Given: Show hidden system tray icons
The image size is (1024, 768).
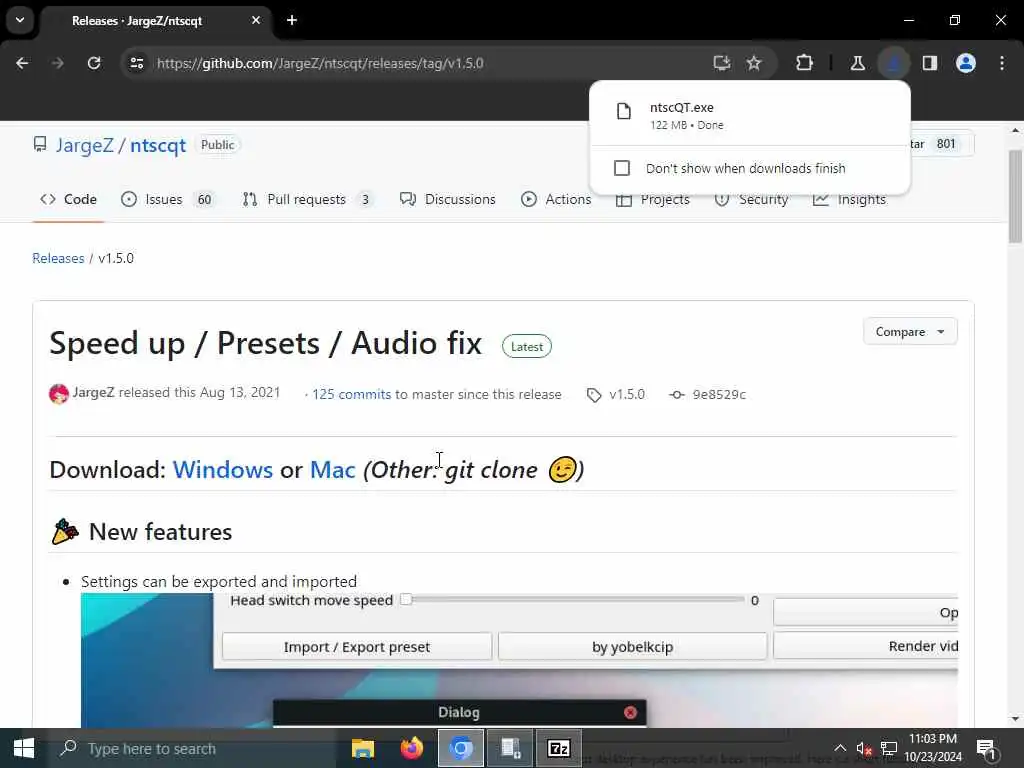Looking at the screenshot, I should (x=840, y=748).
